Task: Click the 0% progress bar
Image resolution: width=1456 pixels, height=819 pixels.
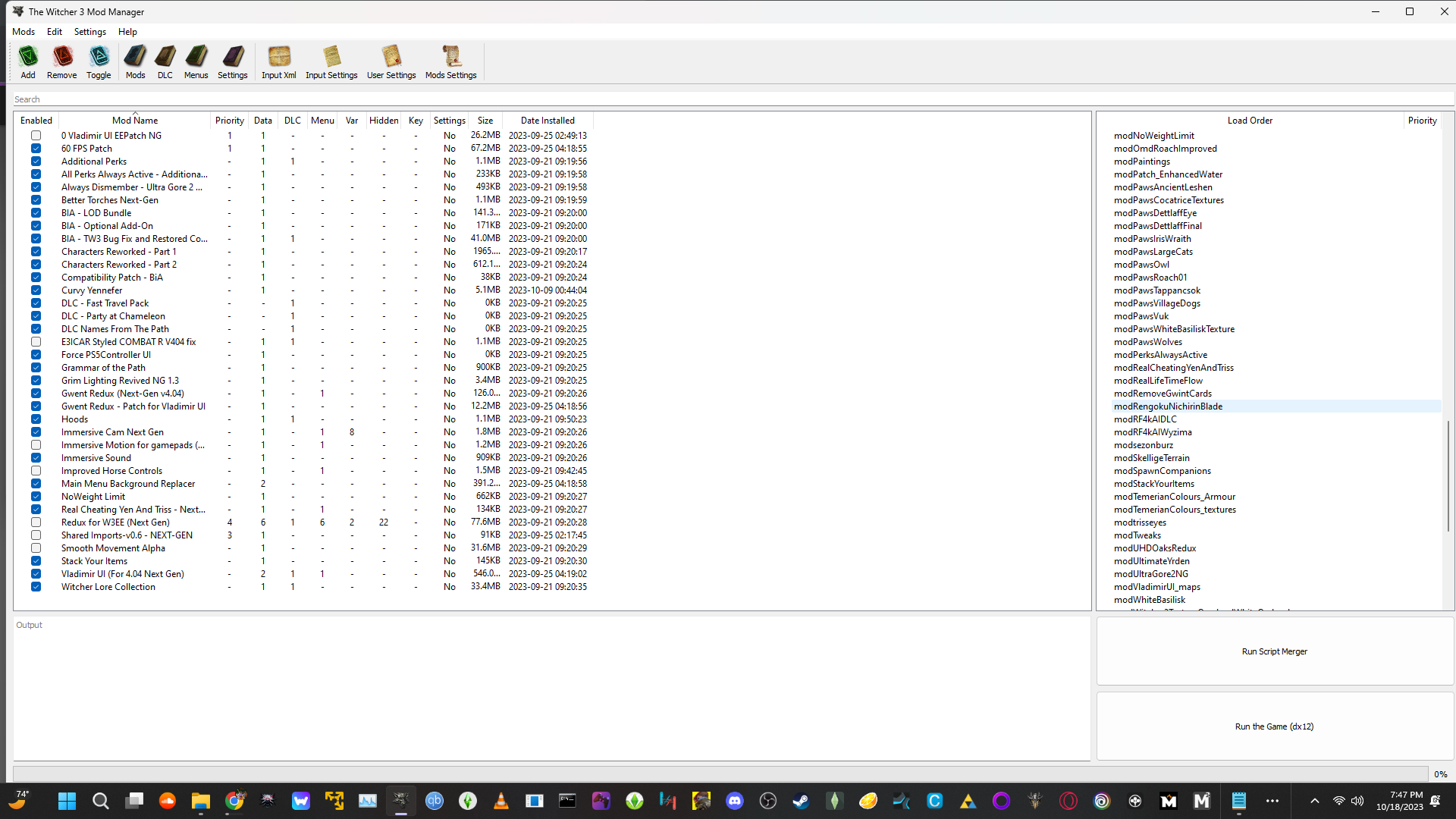Action: pyautogui.click(x=720, y=774)
